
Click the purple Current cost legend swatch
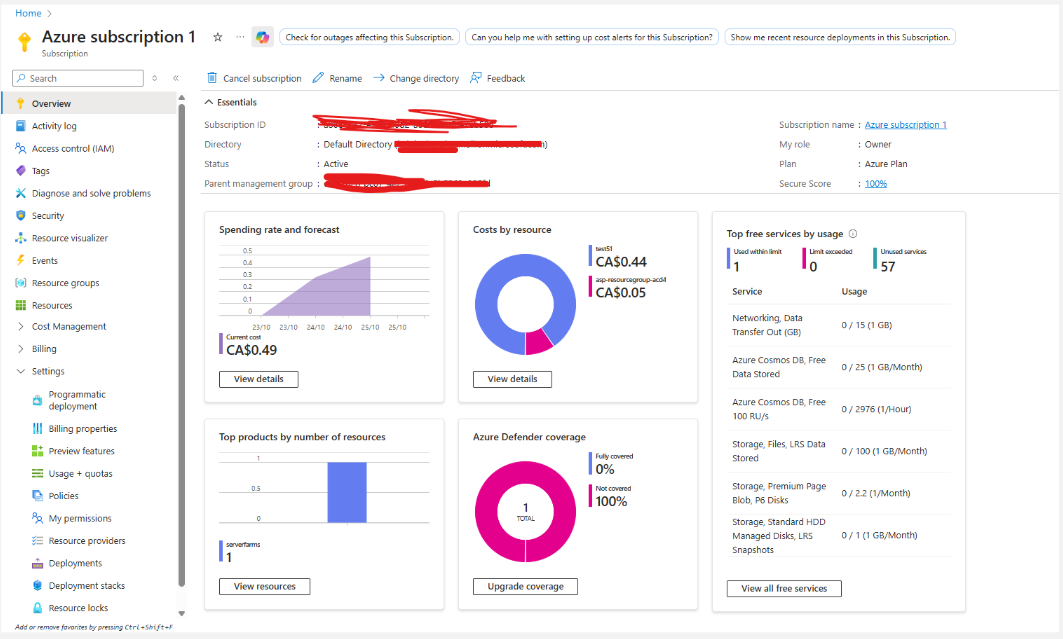(221, 344)
